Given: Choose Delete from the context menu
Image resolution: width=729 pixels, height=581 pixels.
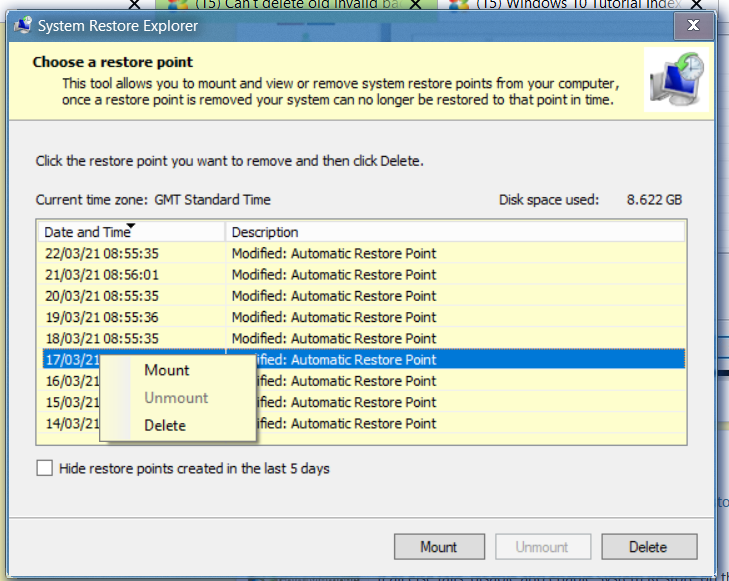Looking at the screenshot, I should [x=165, y=425].
